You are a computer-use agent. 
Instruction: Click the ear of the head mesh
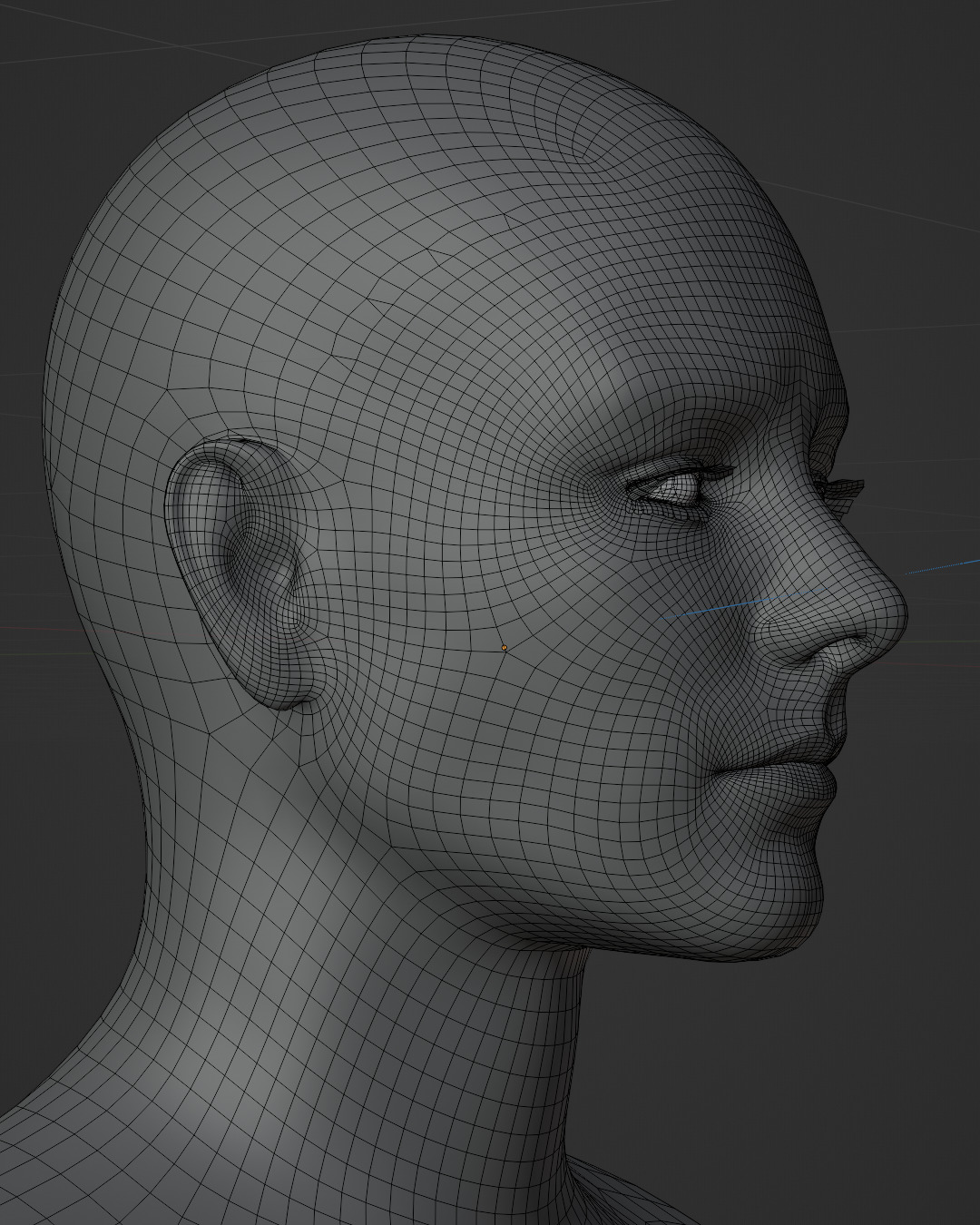tap(243, 573)
